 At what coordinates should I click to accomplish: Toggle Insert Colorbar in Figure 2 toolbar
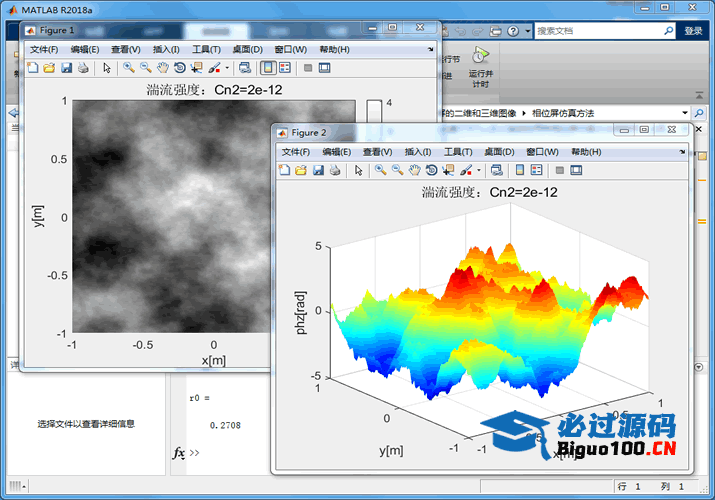point(520,170)
